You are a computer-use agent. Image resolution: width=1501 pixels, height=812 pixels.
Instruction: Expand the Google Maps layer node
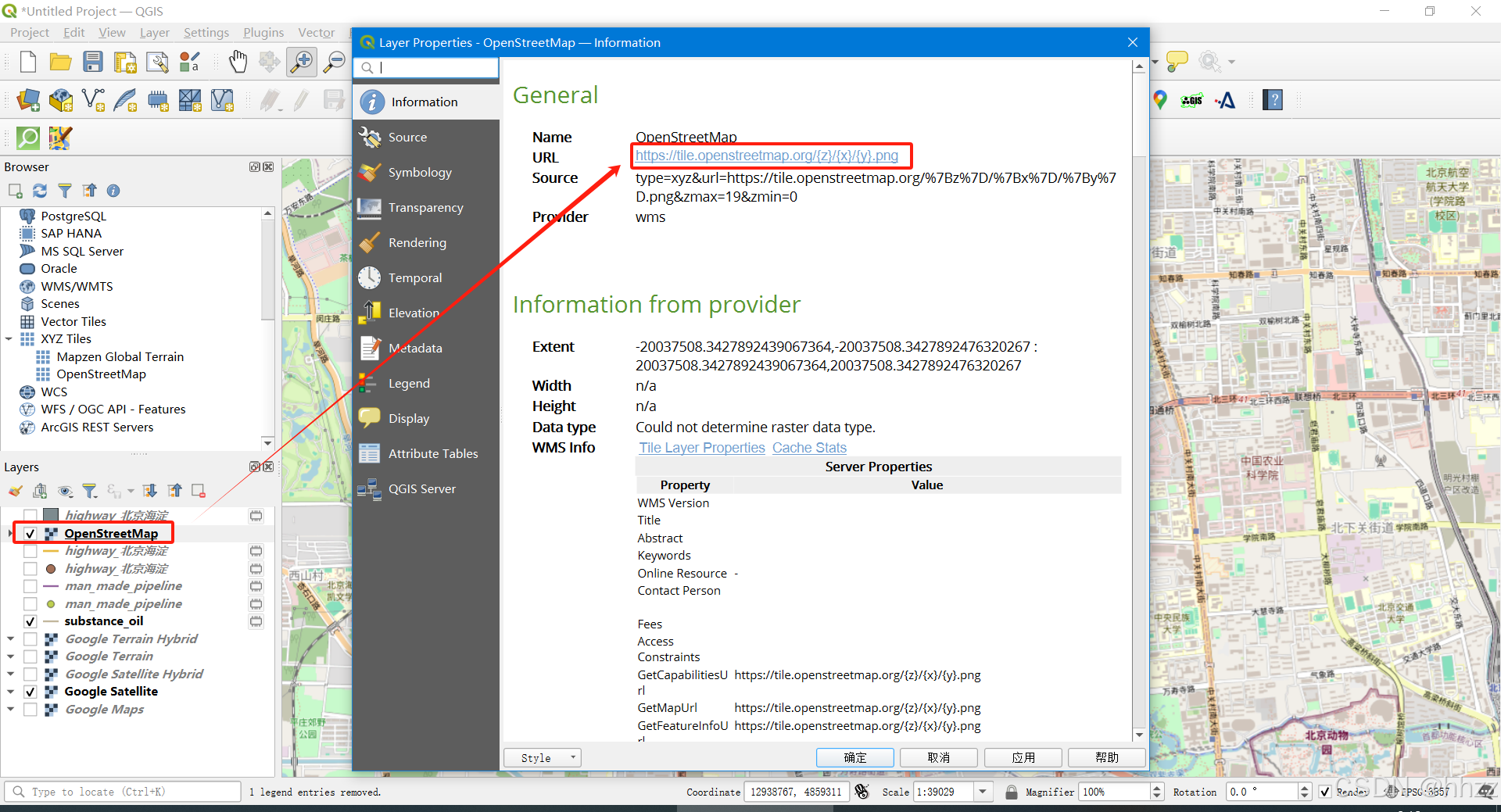click(x=10, y=710)
